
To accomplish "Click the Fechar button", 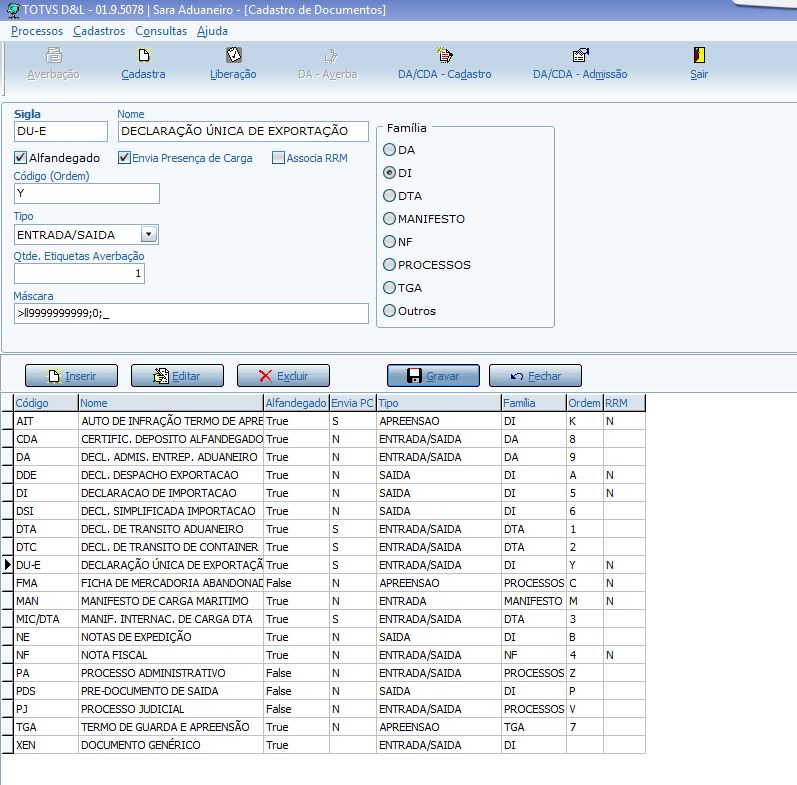I will click(x=535, y=376).
